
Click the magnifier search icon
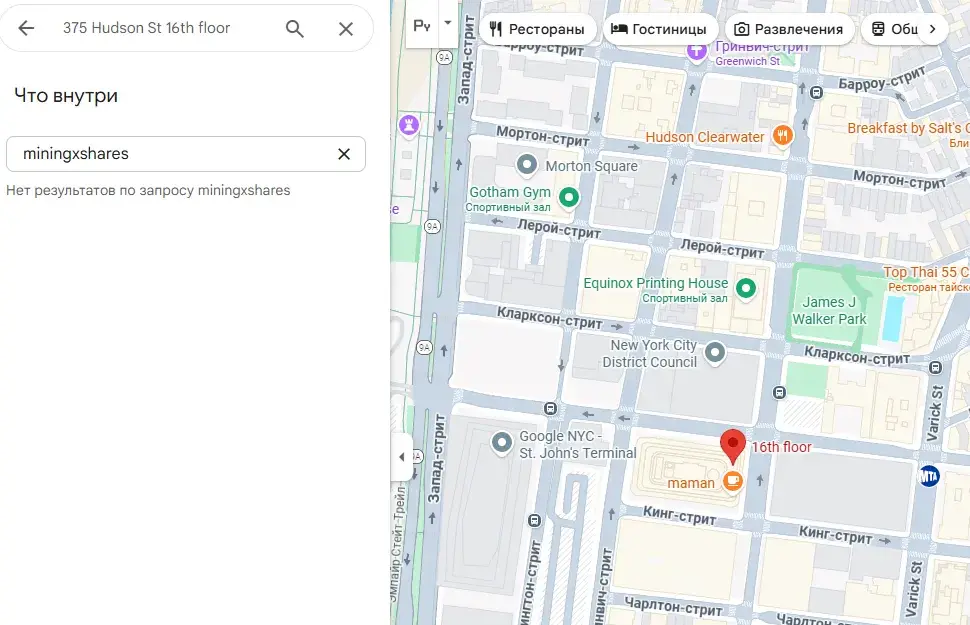click(294, 28)
